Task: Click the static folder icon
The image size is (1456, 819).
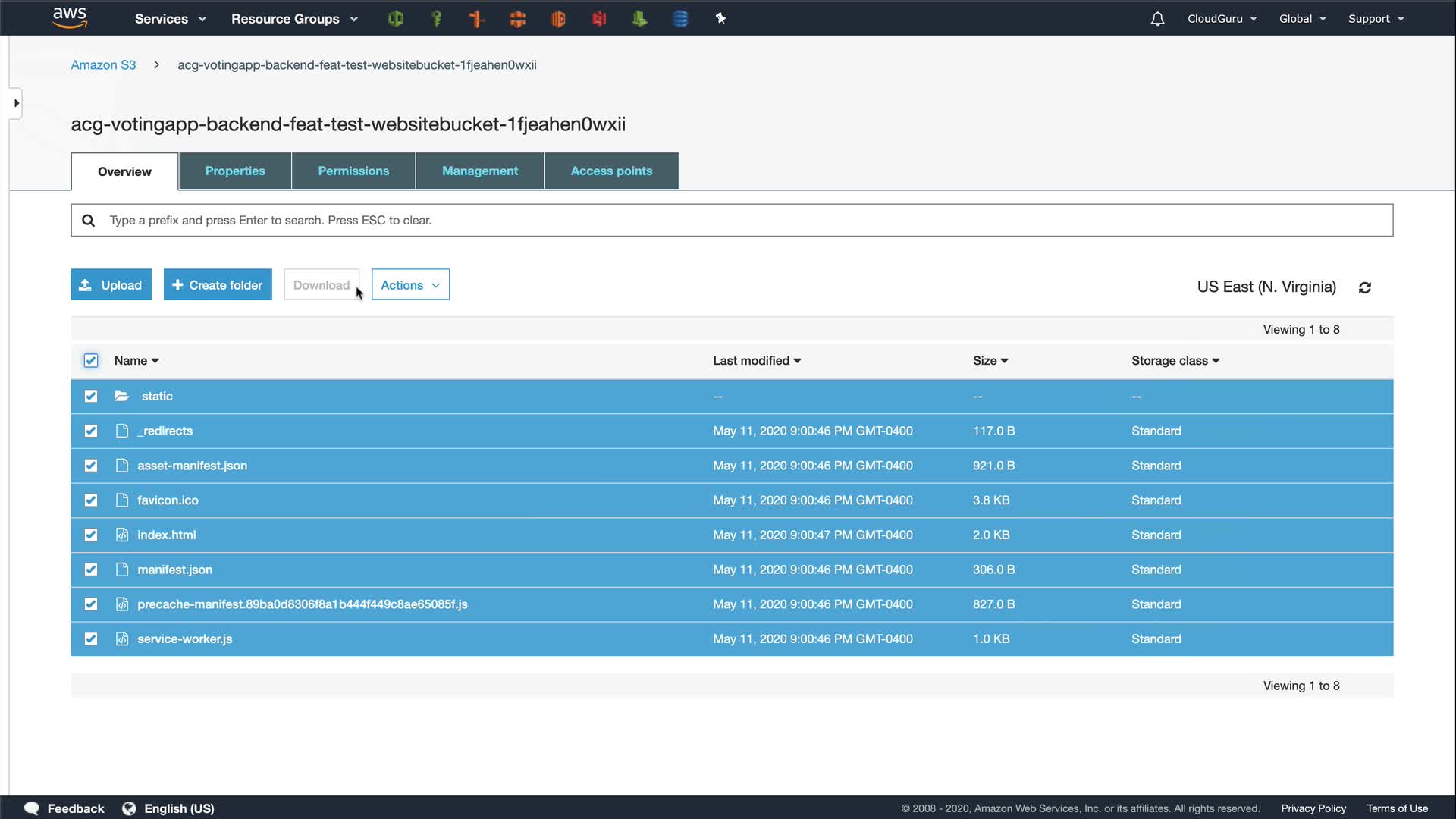Action: (122, 396)
